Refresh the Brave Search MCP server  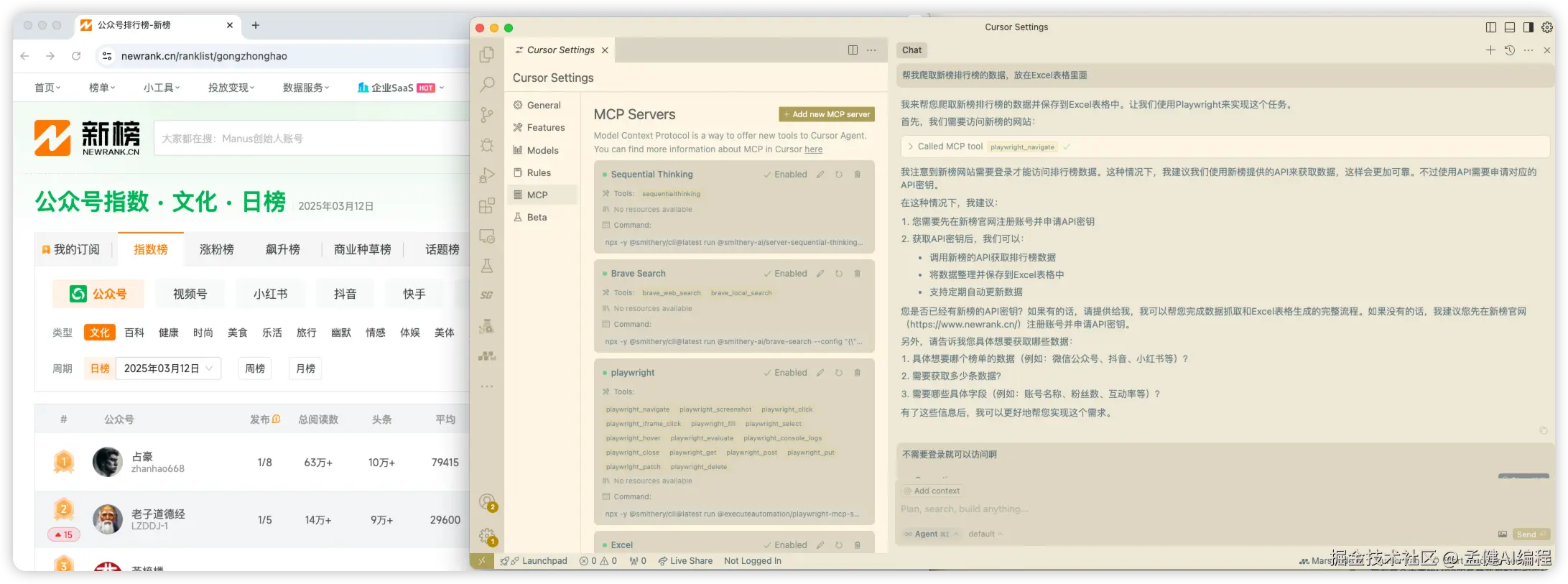point(838,274)
